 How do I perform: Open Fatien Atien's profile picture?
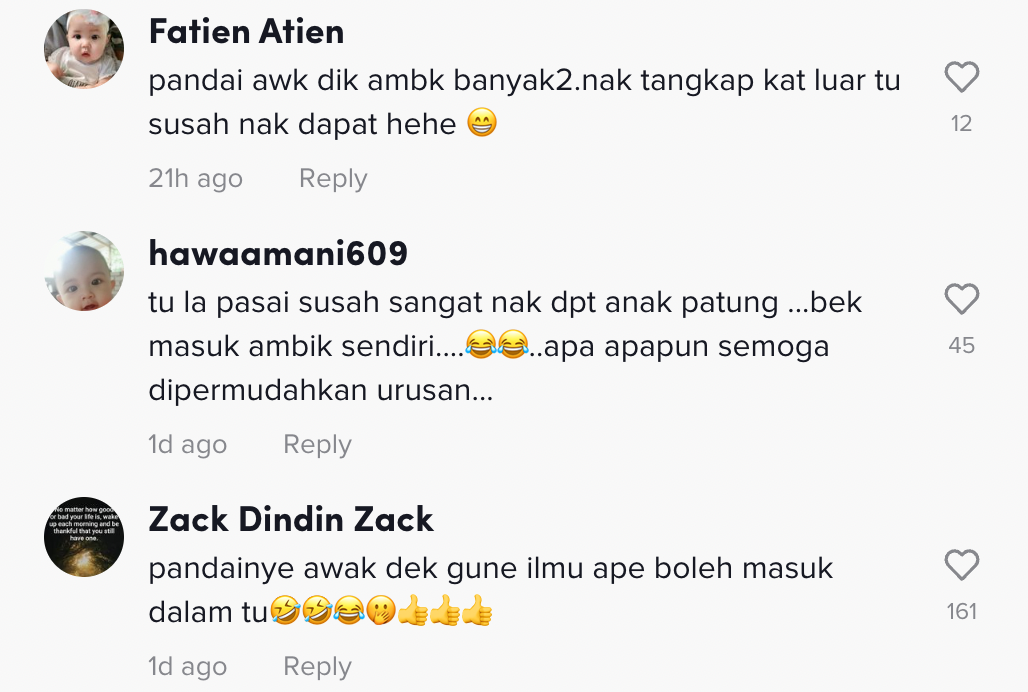click(x=84, y=49)
